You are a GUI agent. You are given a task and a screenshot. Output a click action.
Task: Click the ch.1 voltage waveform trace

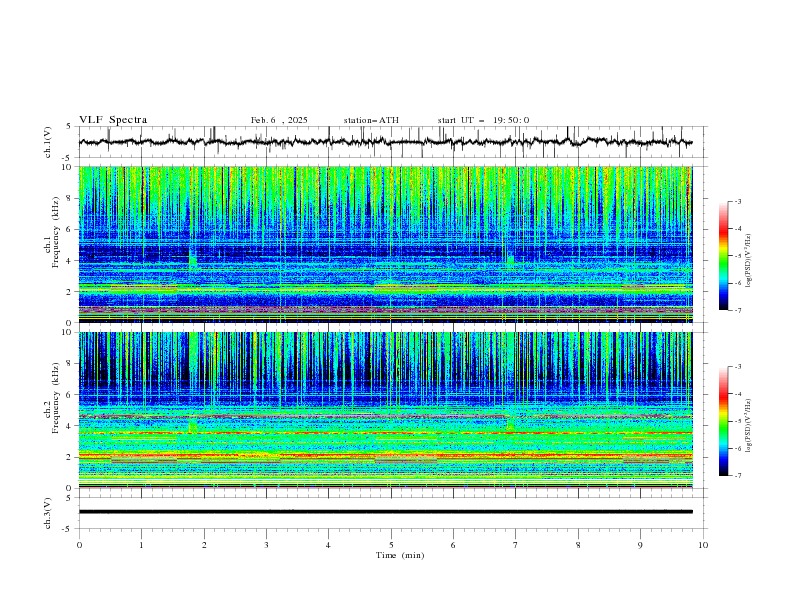(x=385, y=142)
